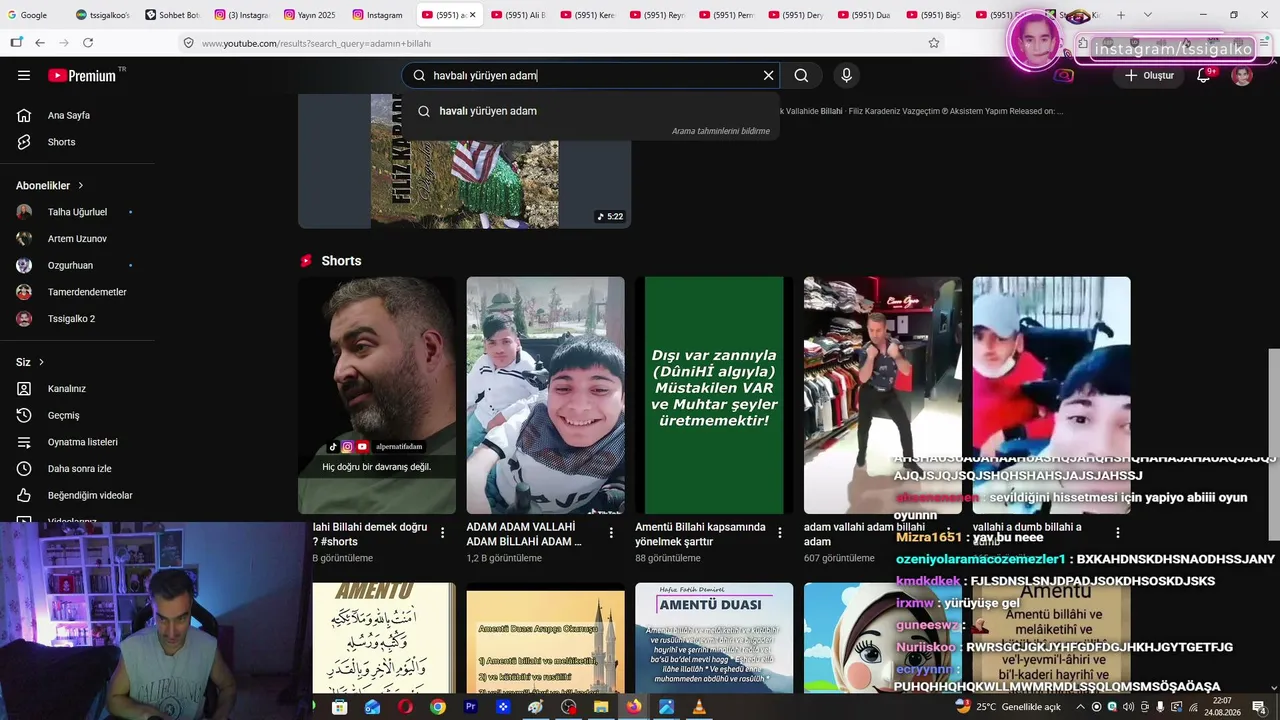Expand the Abonelikler section
The width and height of the screenshot is (1280, 720).
[x=50, y=185]
